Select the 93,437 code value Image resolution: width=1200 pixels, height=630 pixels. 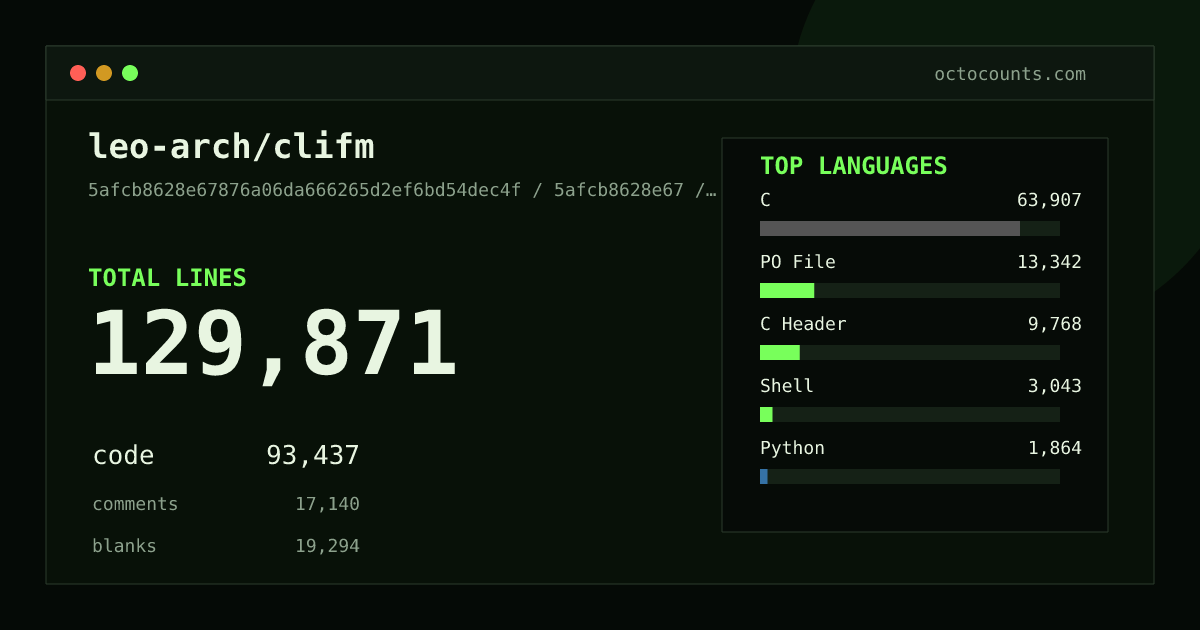tap(313, 456)
